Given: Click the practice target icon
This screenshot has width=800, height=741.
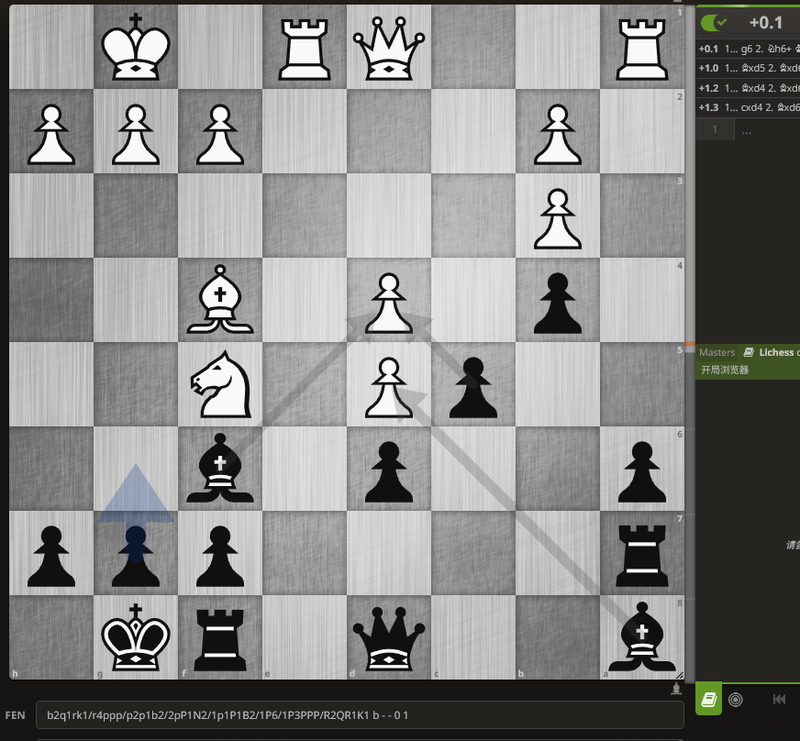Looking at the screenshot, I should [736, 699].
